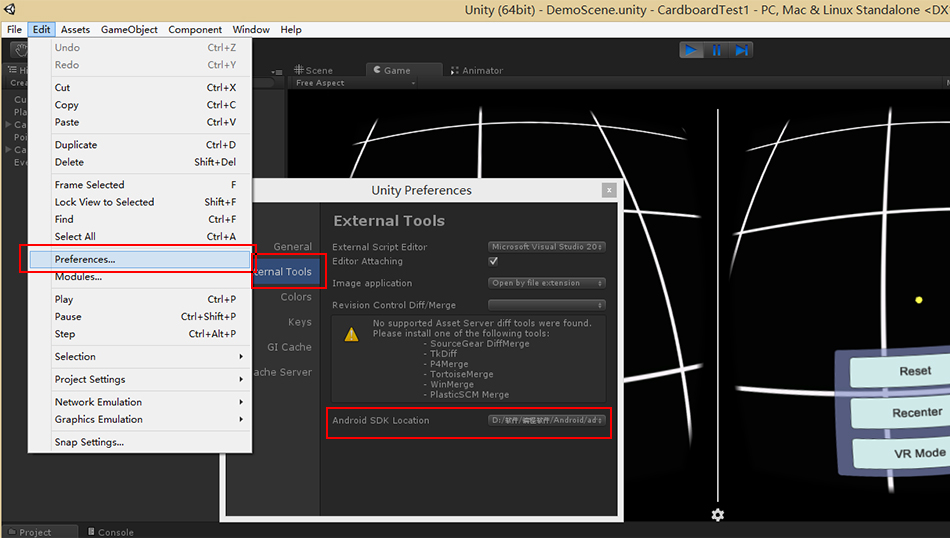
Task: Open the gear settings icon in Game view
Action: (x=718, y=515)
